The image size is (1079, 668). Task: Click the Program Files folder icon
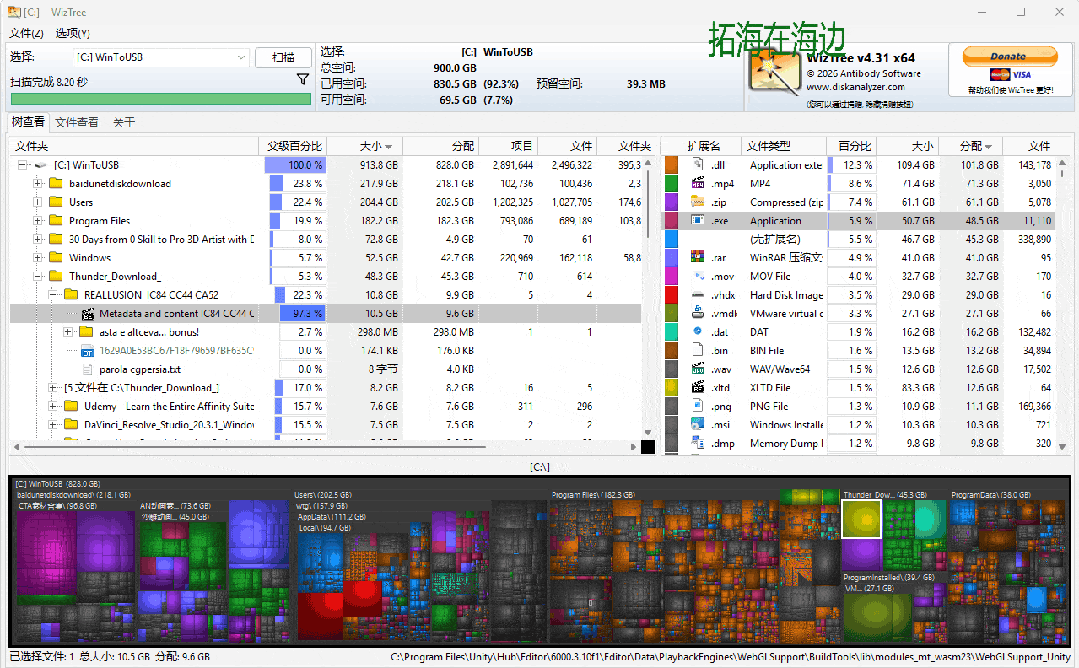[56, 221]
